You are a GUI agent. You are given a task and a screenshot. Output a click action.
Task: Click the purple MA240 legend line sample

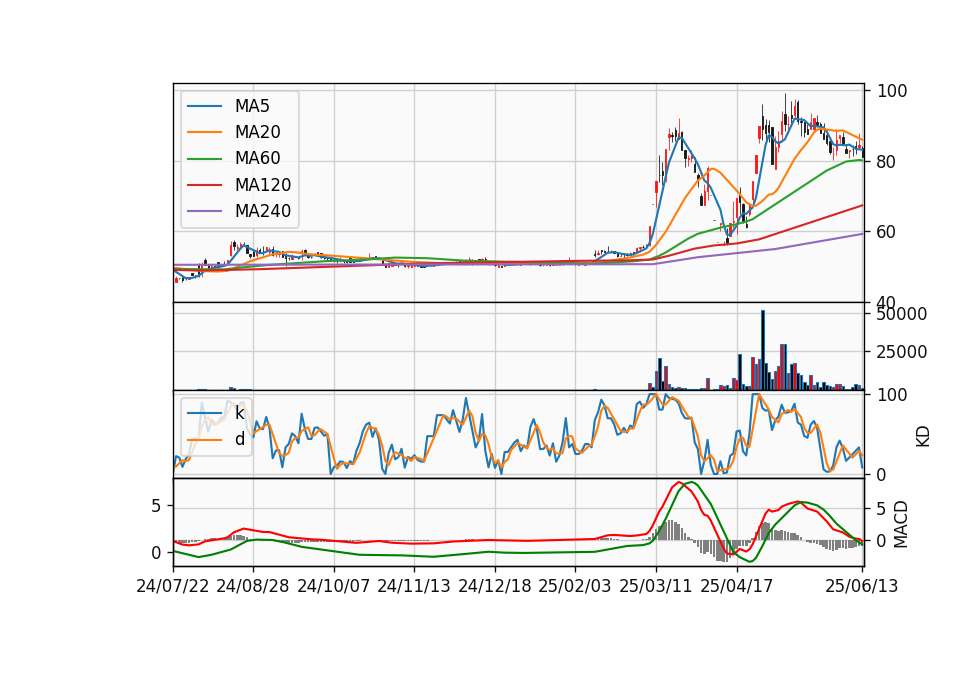click(x=204, y=211)
